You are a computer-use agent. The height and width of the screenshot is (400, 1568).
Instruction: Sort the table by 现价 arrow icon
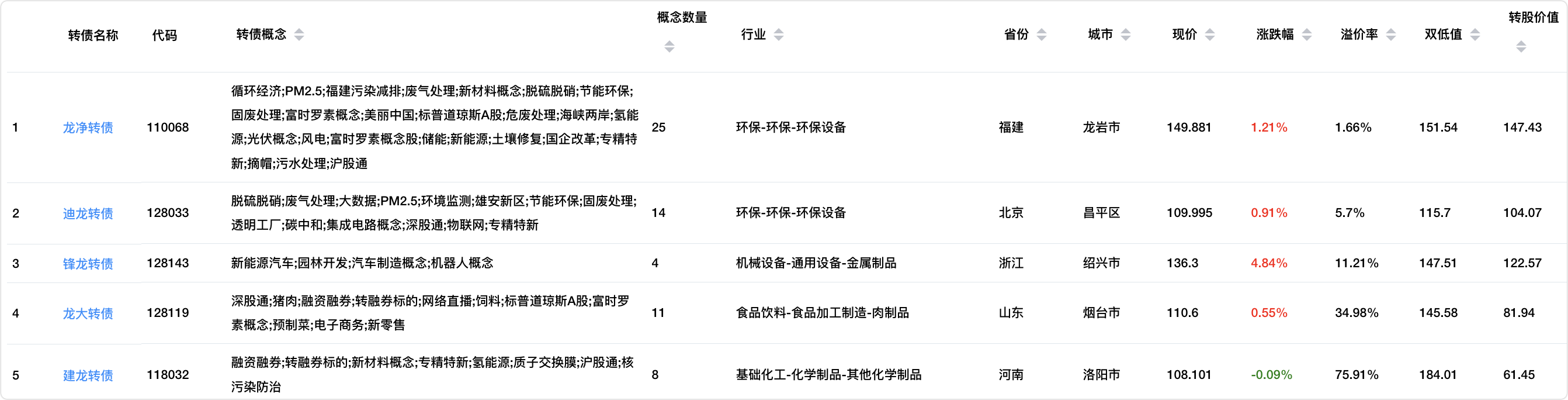1209,35
